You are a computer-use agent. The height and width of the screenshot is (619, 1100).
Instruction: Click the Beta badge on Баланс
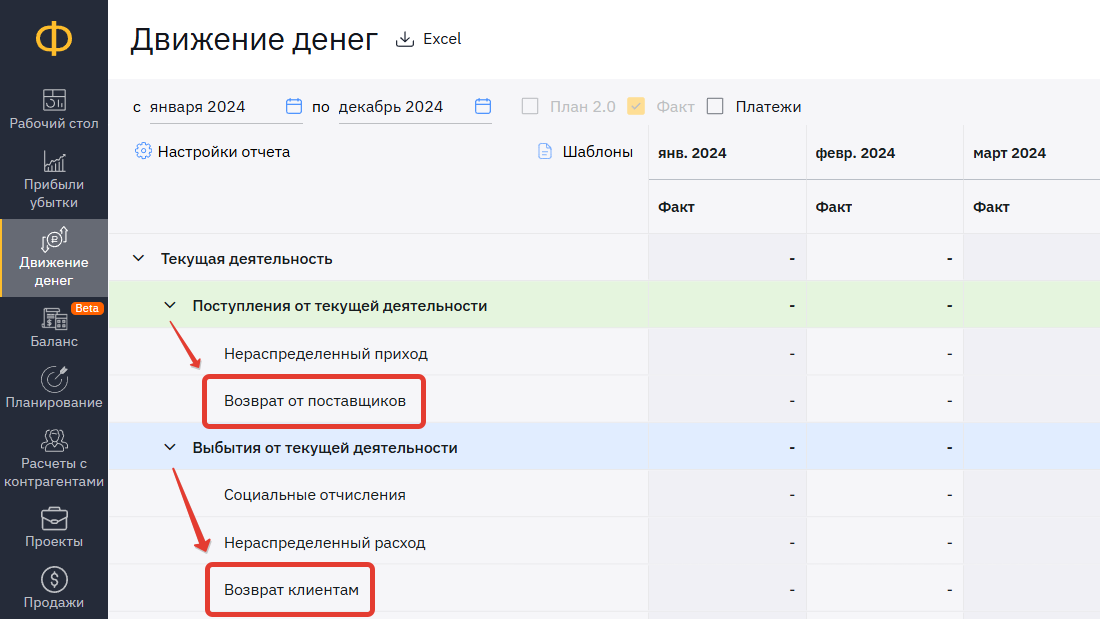[87, 308]
